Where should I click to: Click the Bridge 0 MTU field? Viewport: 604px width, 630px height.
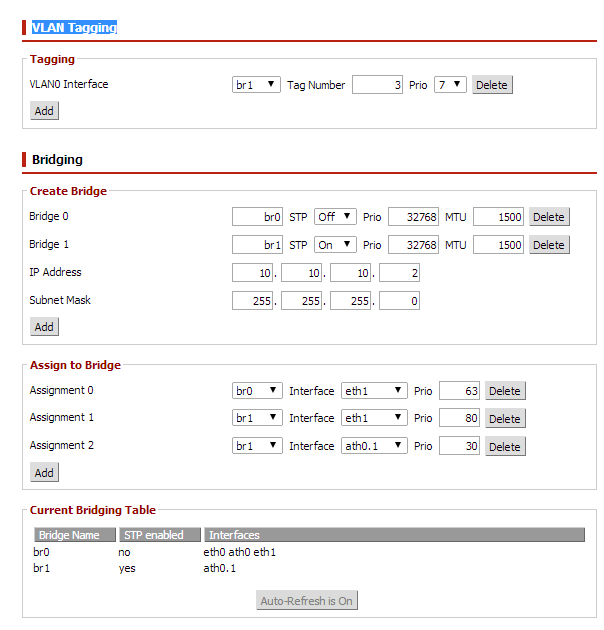tap(498, 217)
